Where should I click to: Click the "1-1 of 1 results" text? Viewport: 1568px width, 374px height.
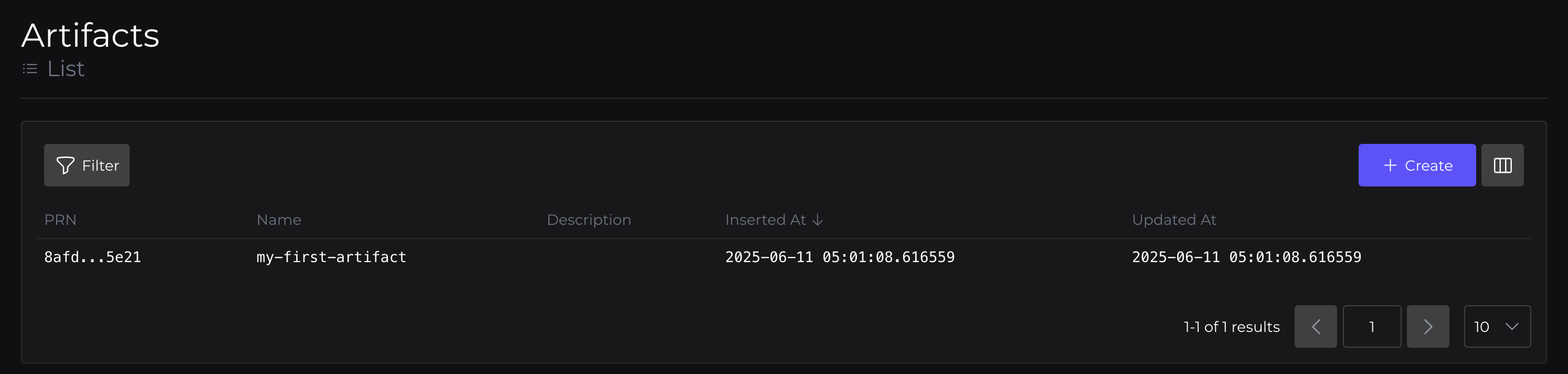(x=1232, y=327)
